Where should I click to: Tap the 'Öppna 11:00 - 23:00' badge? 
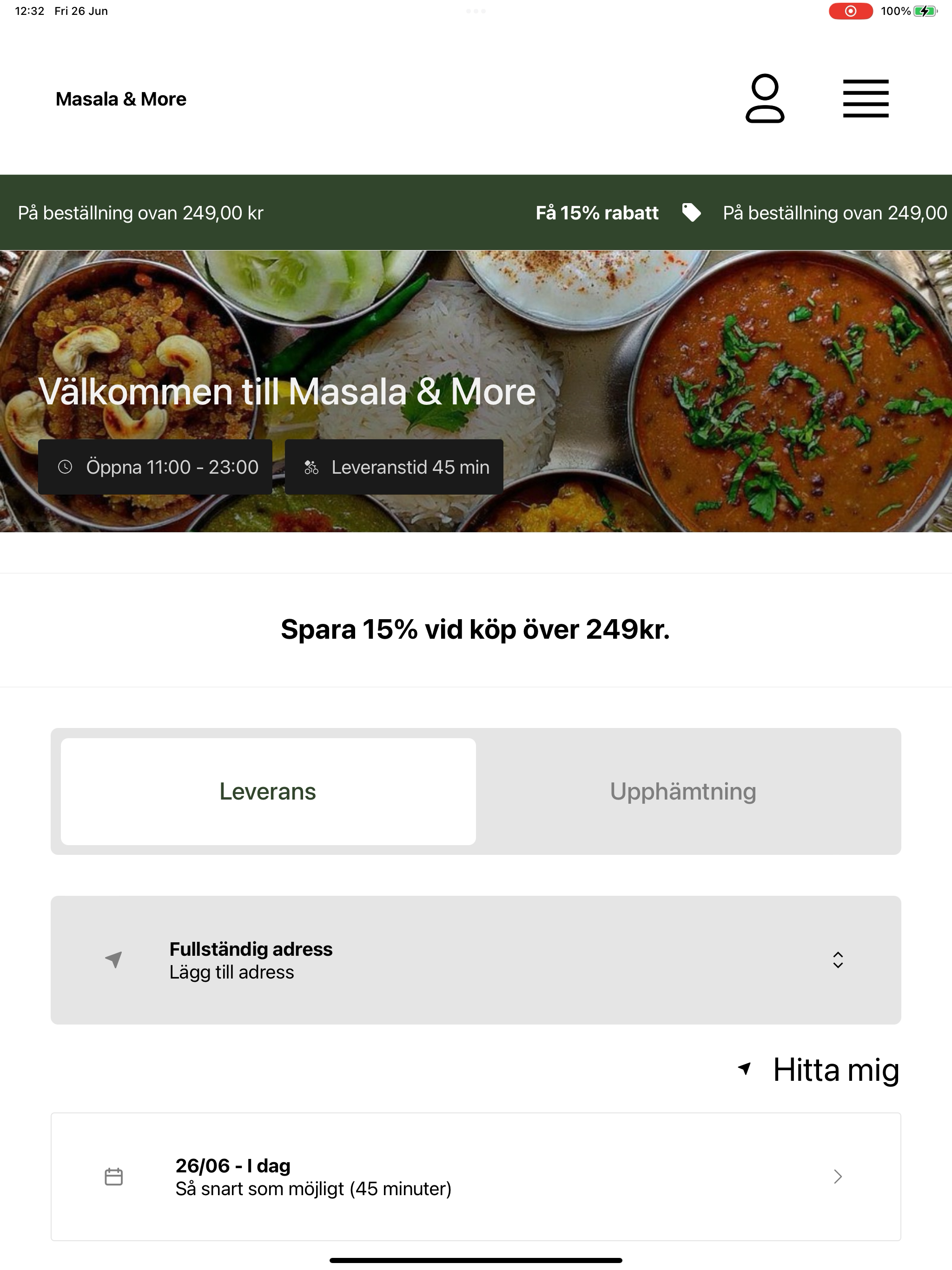coord(155,467)
